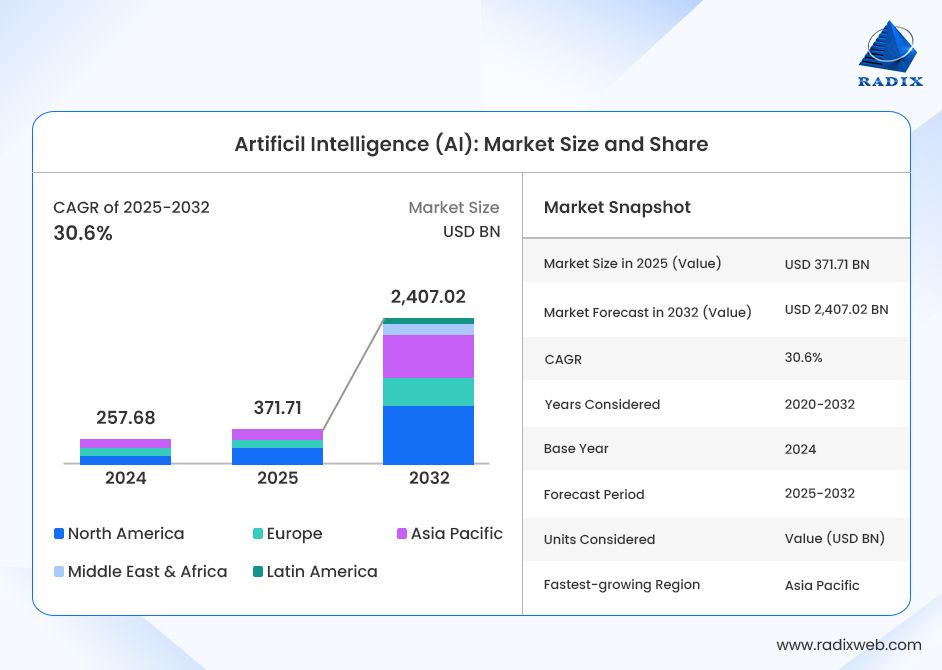
Task: Click the Market Size USD BN label
Action: coord(453,219)
